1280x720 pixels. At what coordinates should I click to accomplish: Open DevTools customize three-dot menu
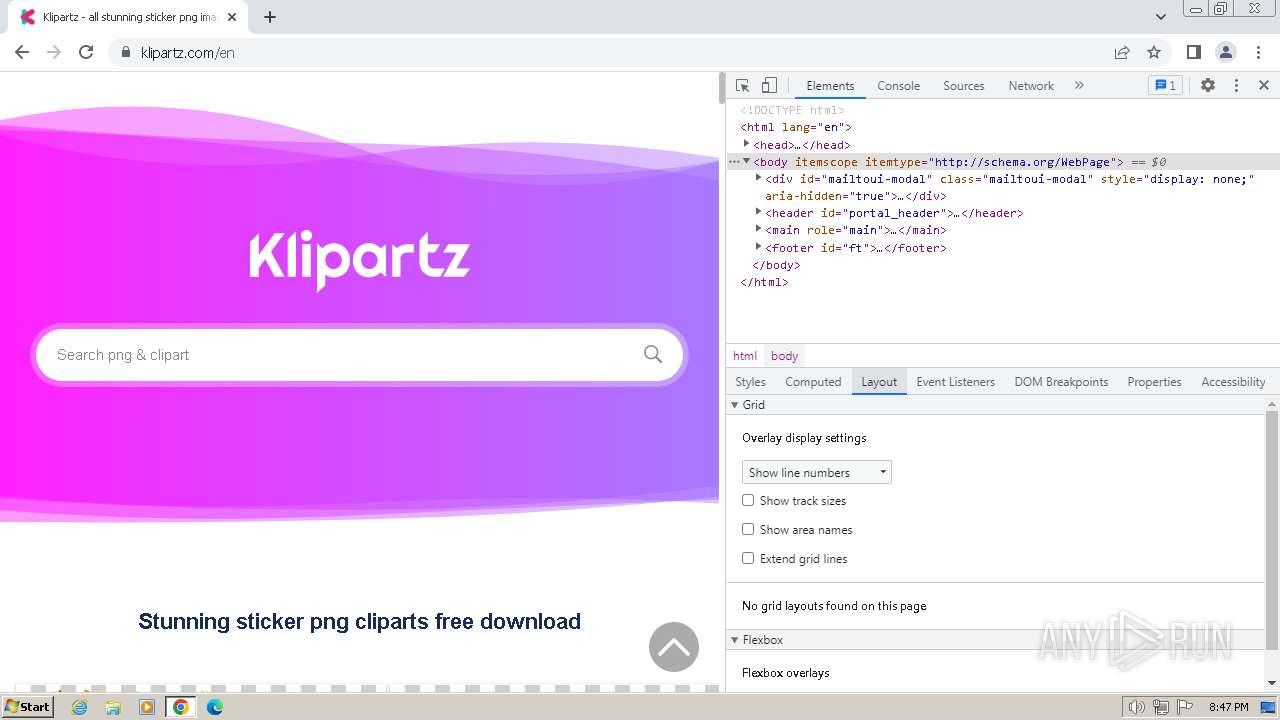1236,86
